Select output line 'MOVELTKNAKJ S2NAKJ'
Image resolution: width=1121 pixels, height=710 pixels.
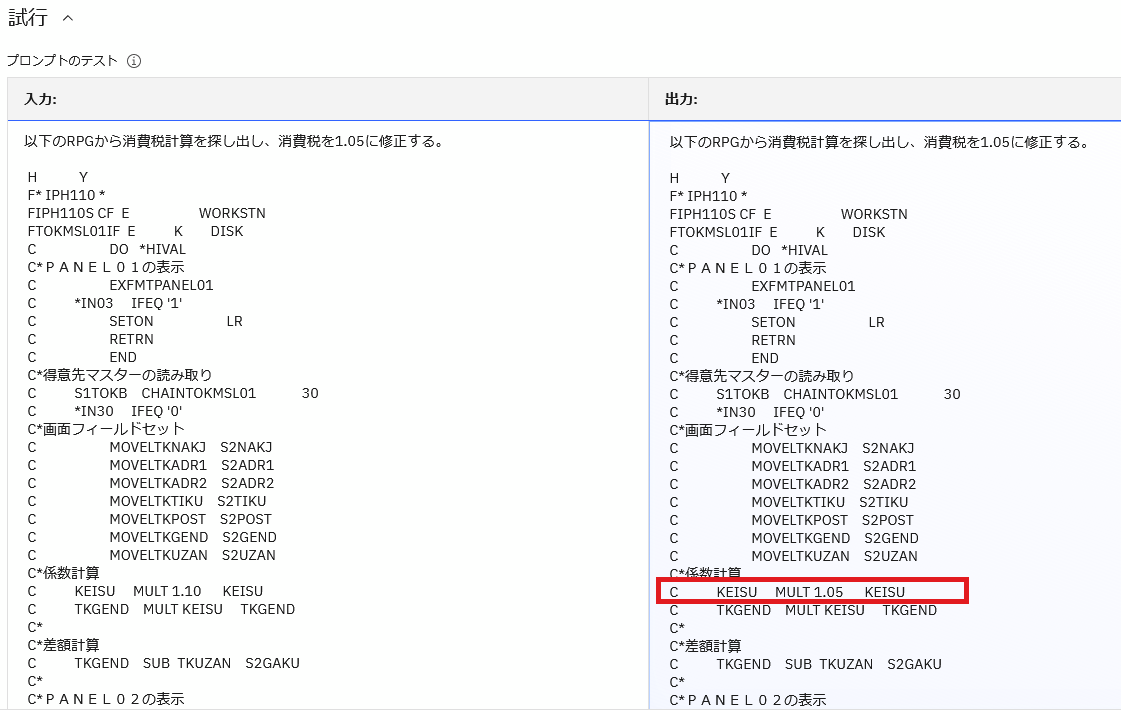tap(792, 448)
